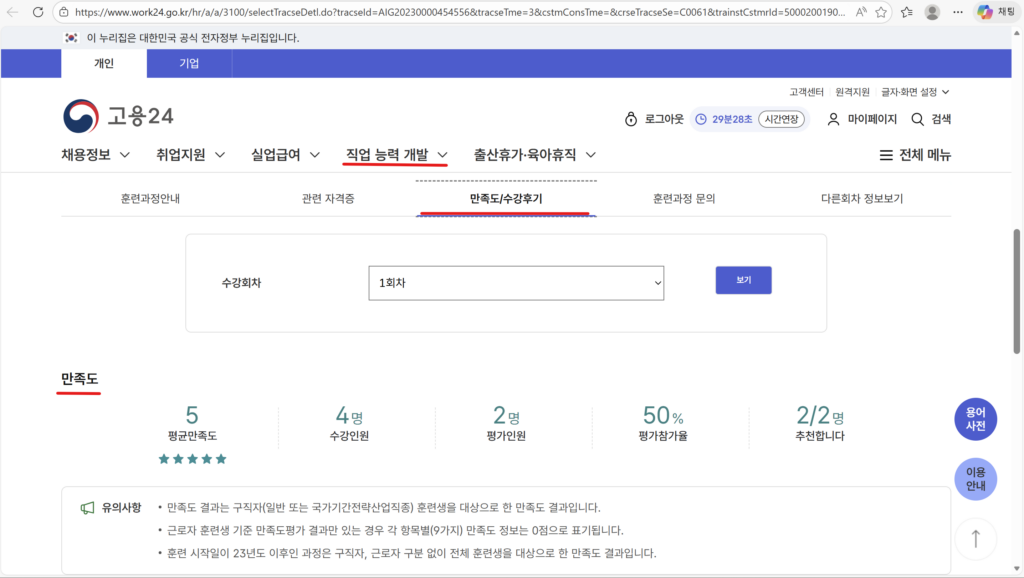Click the 고용24 logo

click(117, 116)
